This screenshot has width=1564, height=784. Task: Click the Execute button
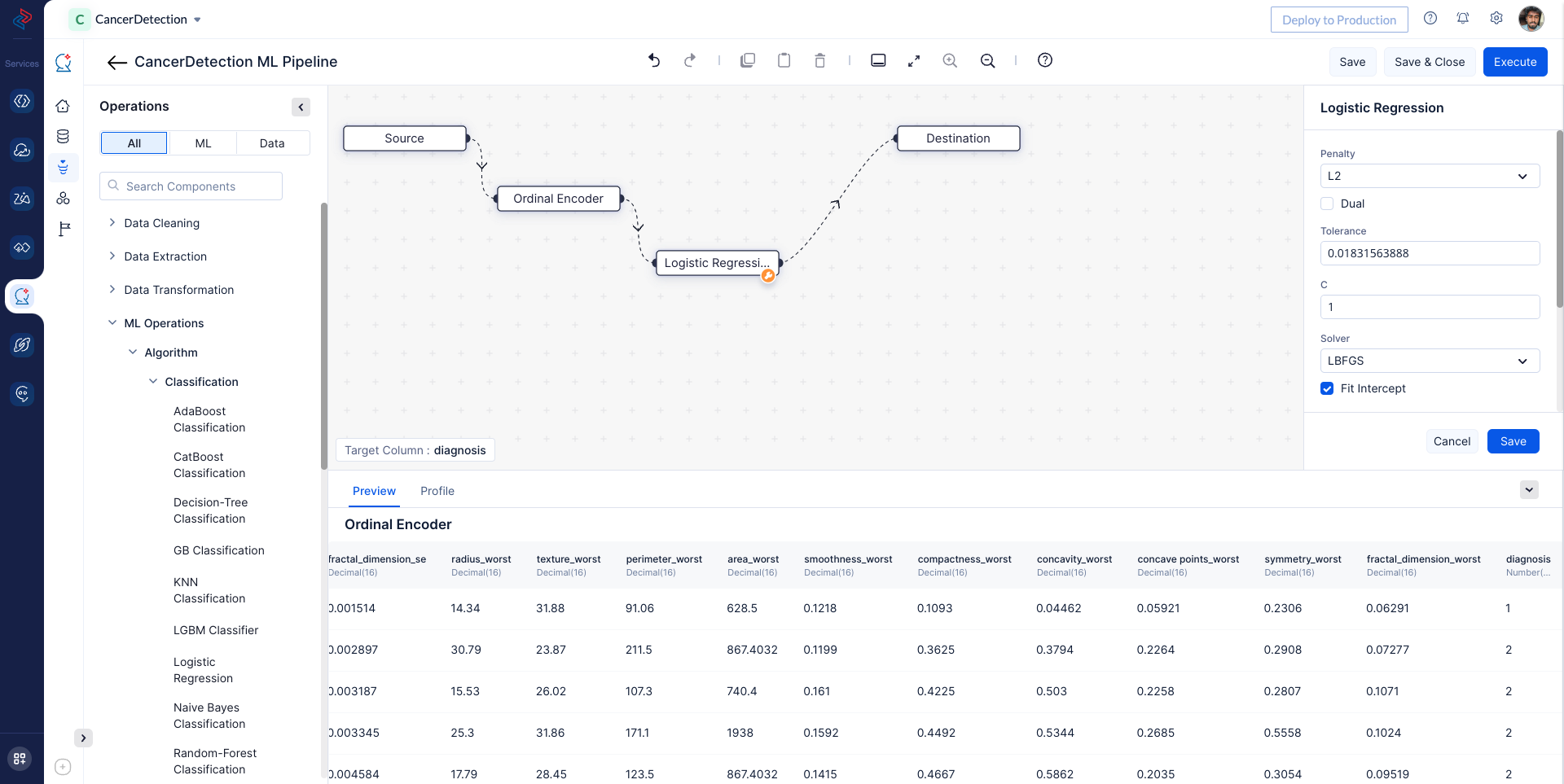point(1514,62)
